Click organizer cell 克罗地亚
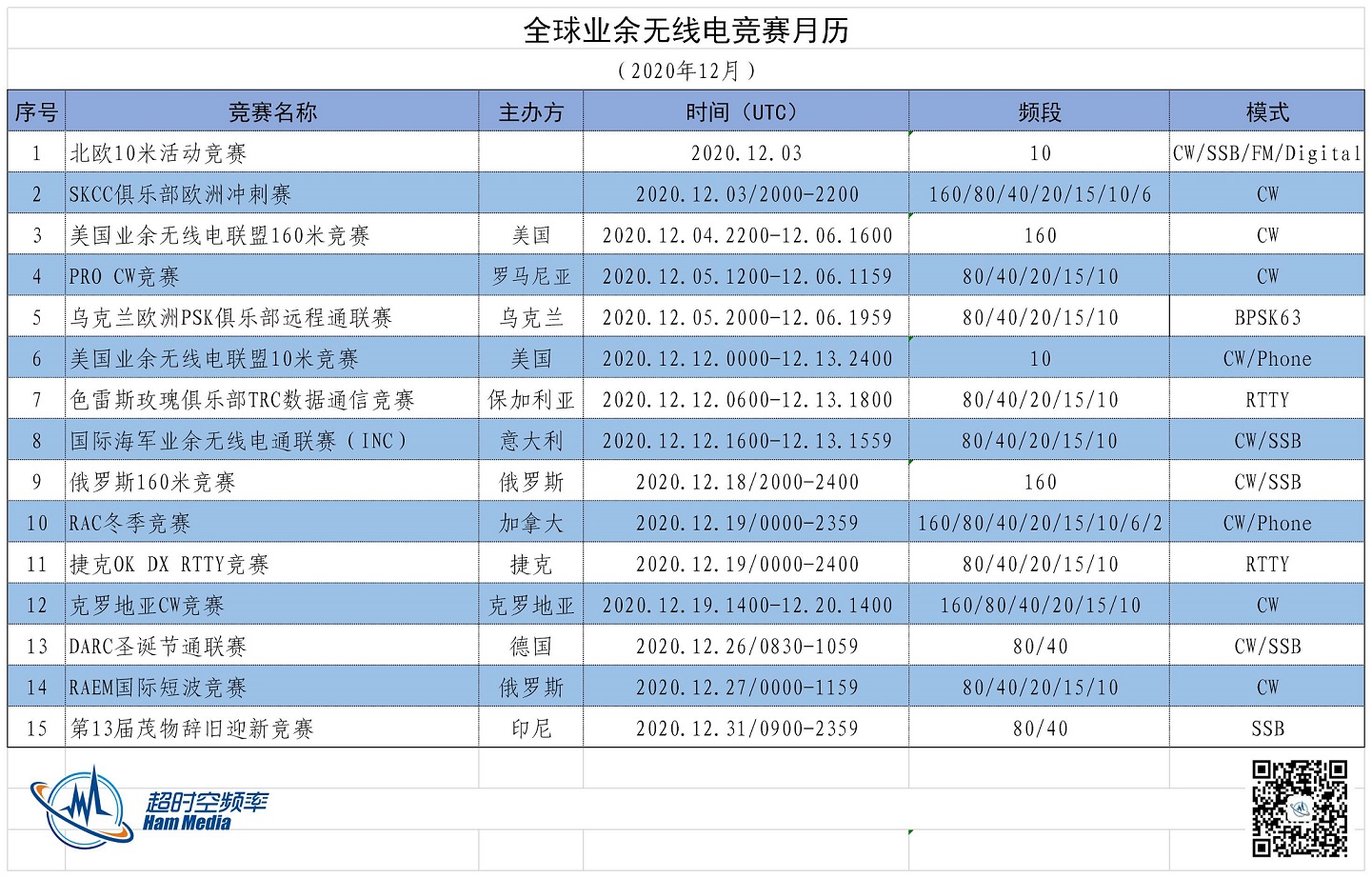This screenshot has width=1372, height=878. coord(531,605)
